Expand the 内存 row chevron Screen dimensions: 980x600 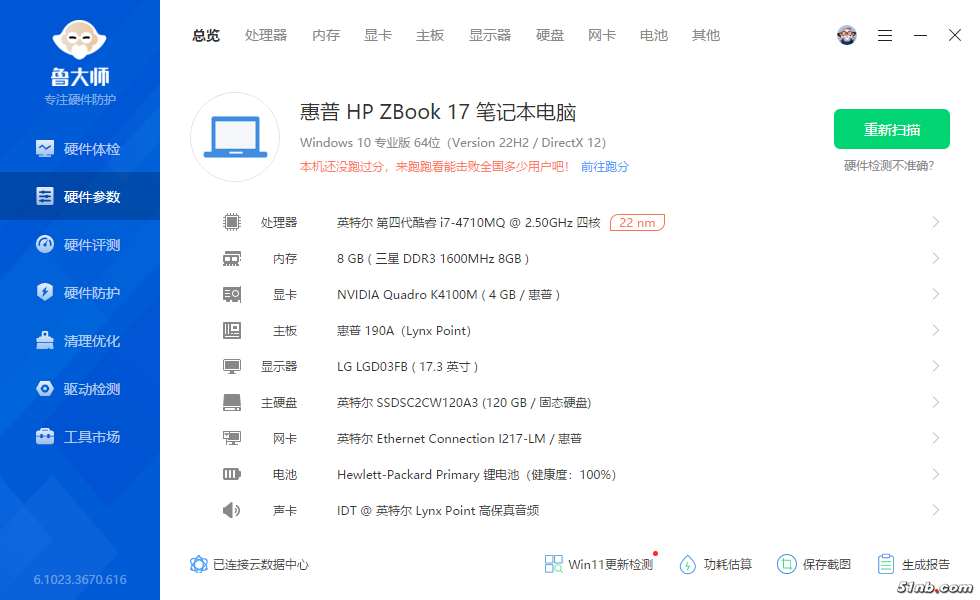936,258
